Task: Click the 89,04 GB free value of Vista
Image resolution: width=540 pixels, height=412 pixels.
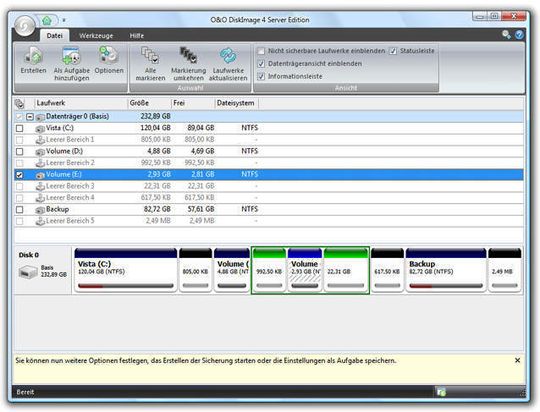Action: coord(201,128)
